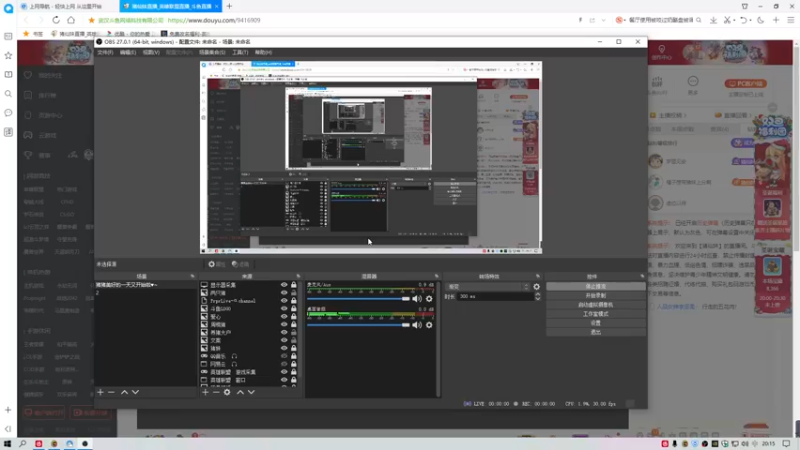Toggle lock of display capture source (first row)
Viewport: 800px width, 450px height.
(x=293, y=285)
